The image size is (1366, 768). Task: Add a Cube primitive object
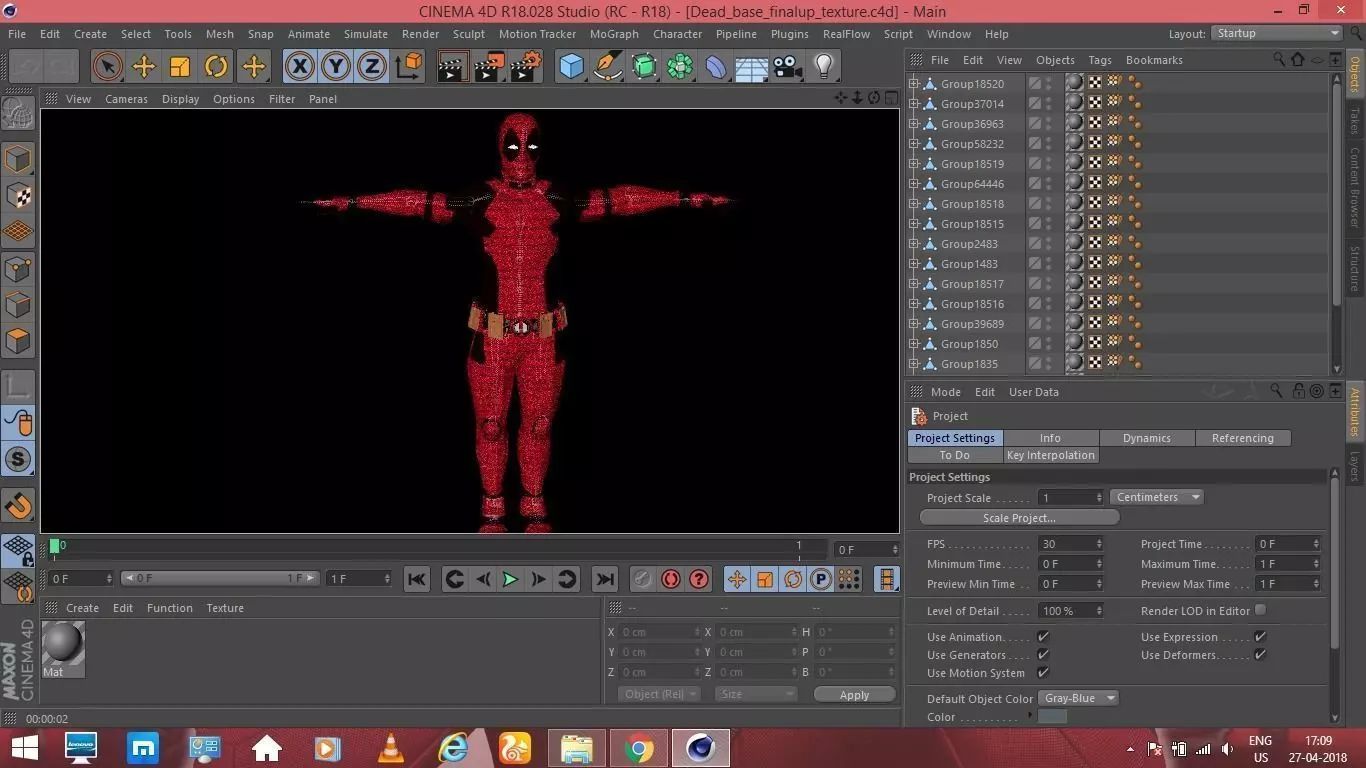click(x=571, y=67)
